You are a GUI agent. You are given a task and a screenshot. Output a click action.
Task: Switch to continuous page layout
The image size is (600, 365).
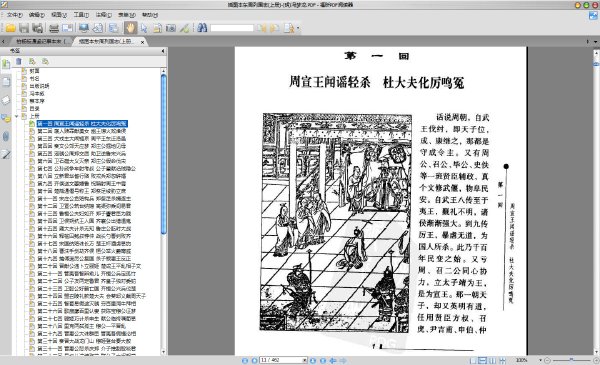pos(483,360)
